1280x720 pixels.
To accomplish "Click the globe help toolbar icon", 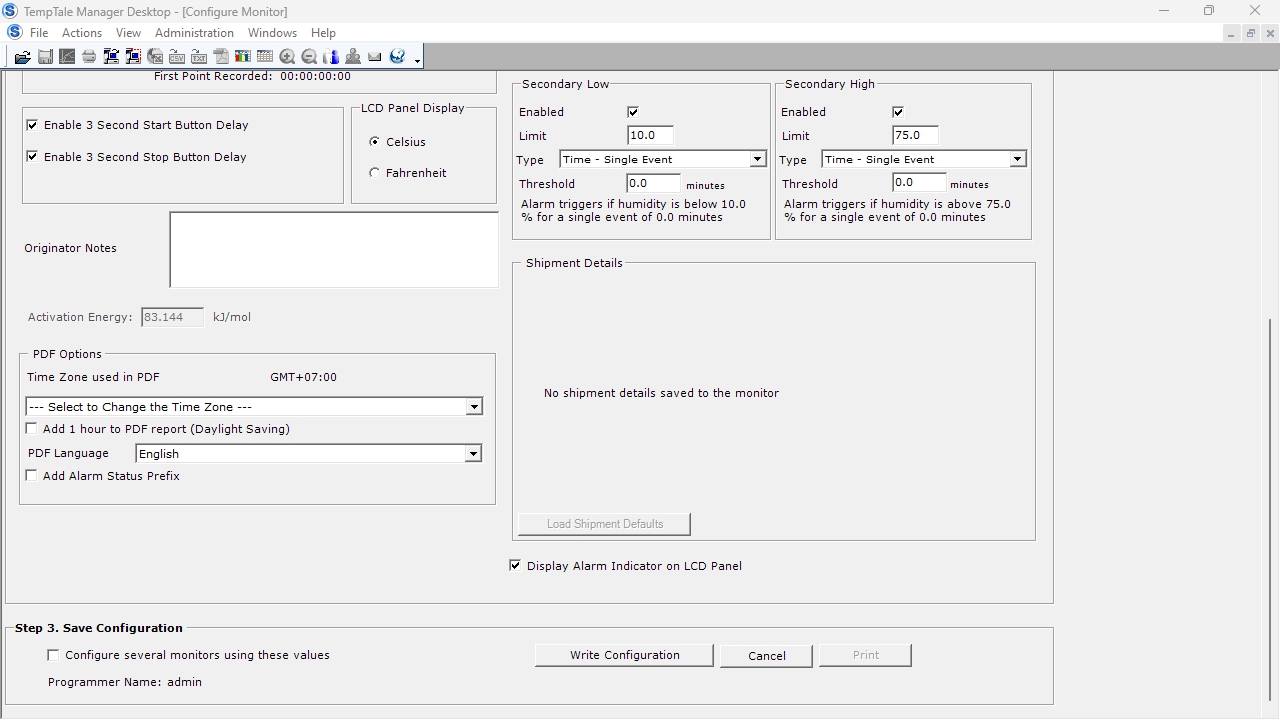I will 397,57.
